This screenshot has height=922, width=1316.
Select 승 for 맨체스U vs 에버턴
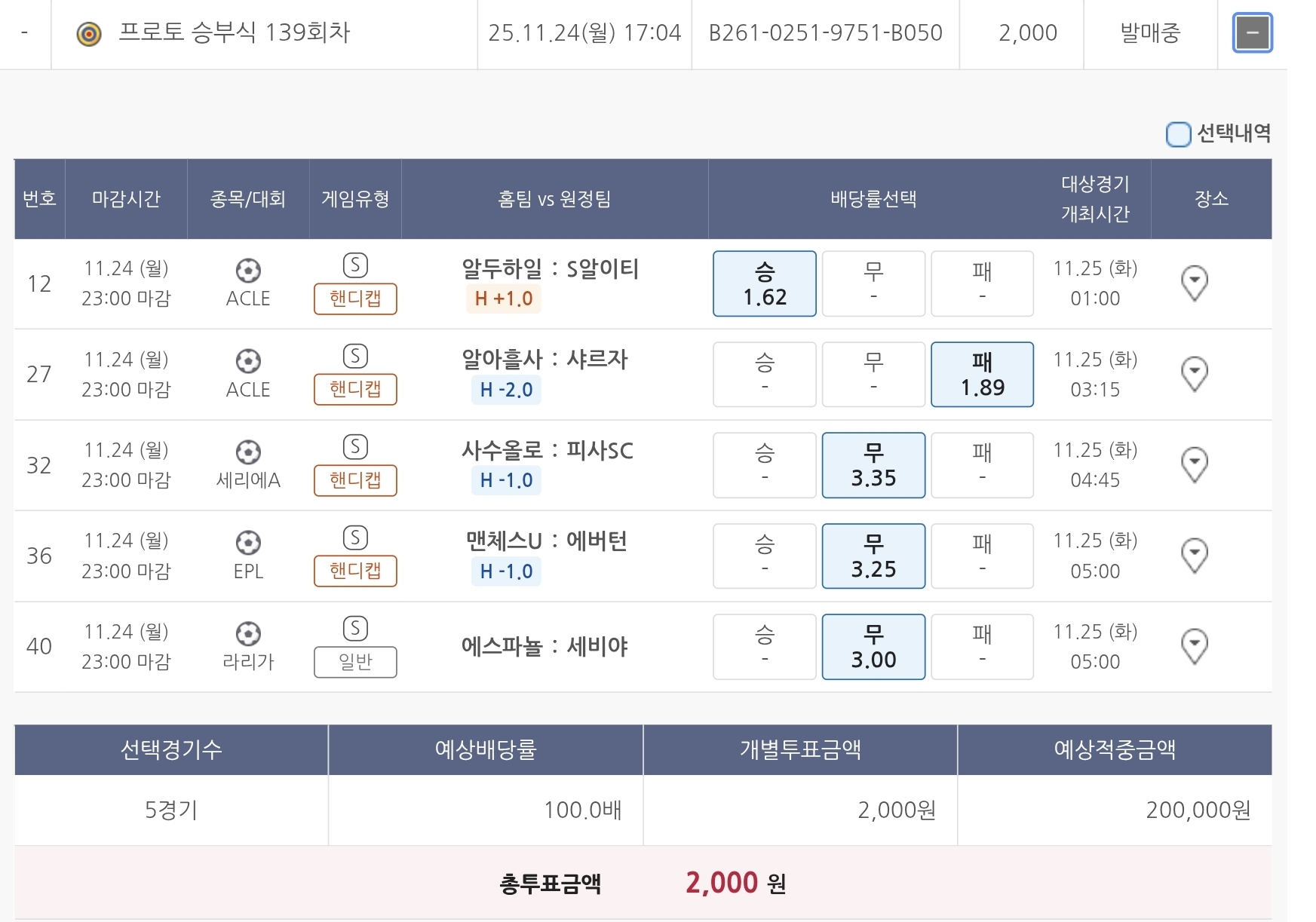[764, 556]
